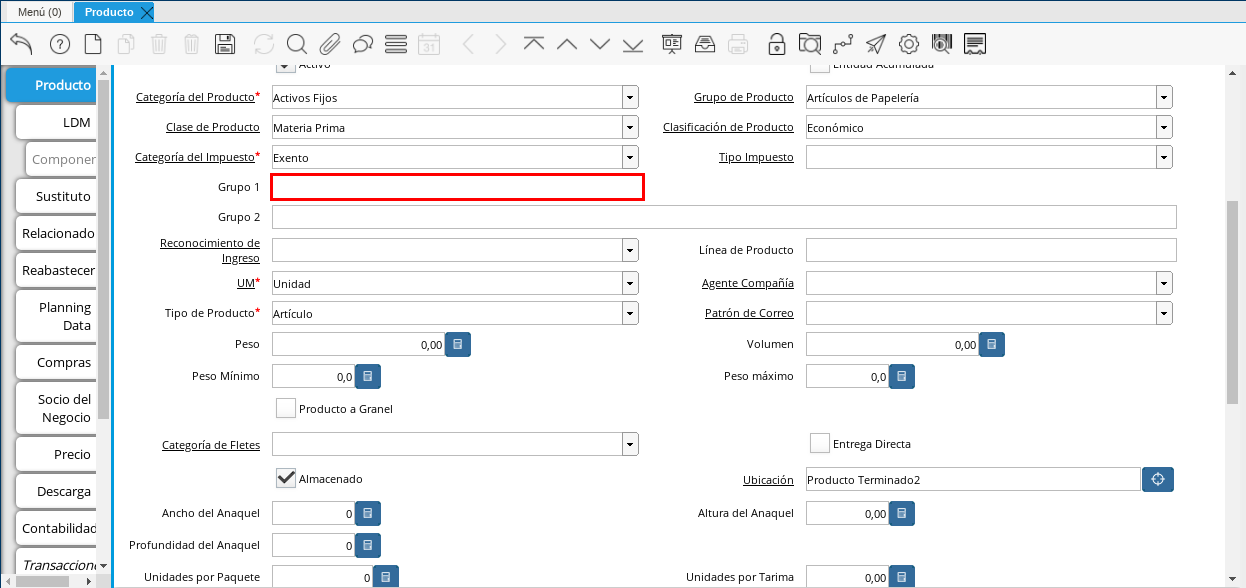Open calculator for Ancho del Anaquel
The width and height of the screenshot is (1246, 588).
point(368,513)
